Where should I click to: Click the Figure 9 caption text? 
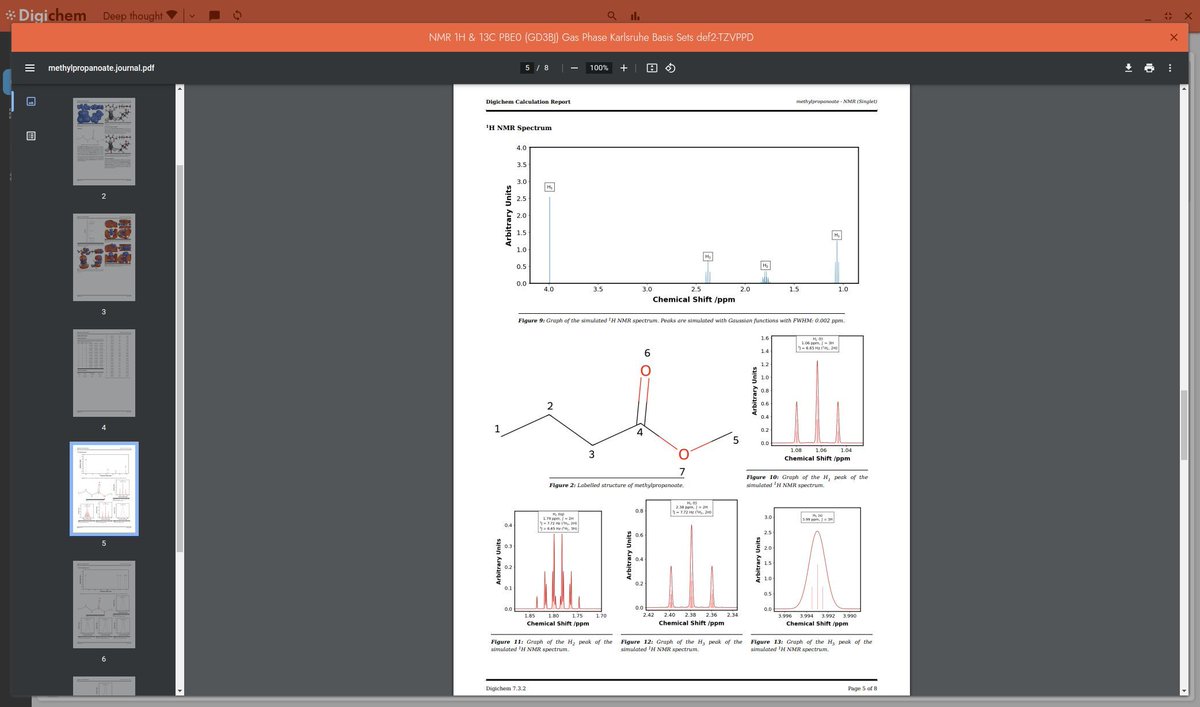click(681, 321)
